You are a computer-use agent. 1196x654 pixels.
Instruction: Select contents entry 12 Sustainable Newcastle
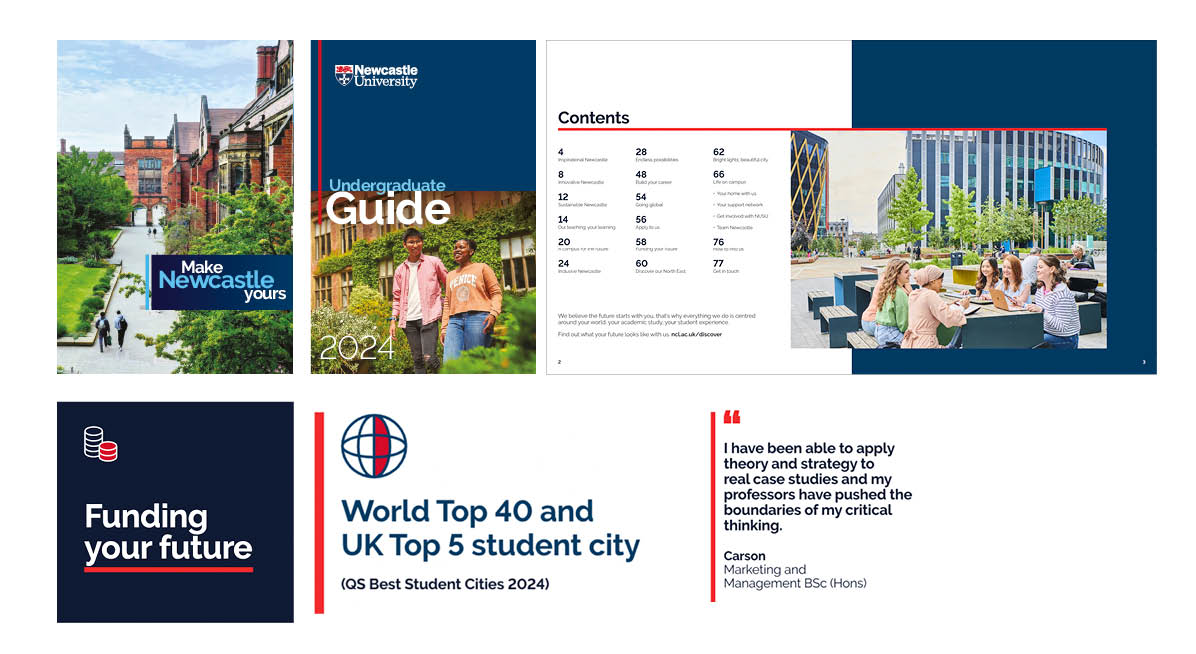582,200
